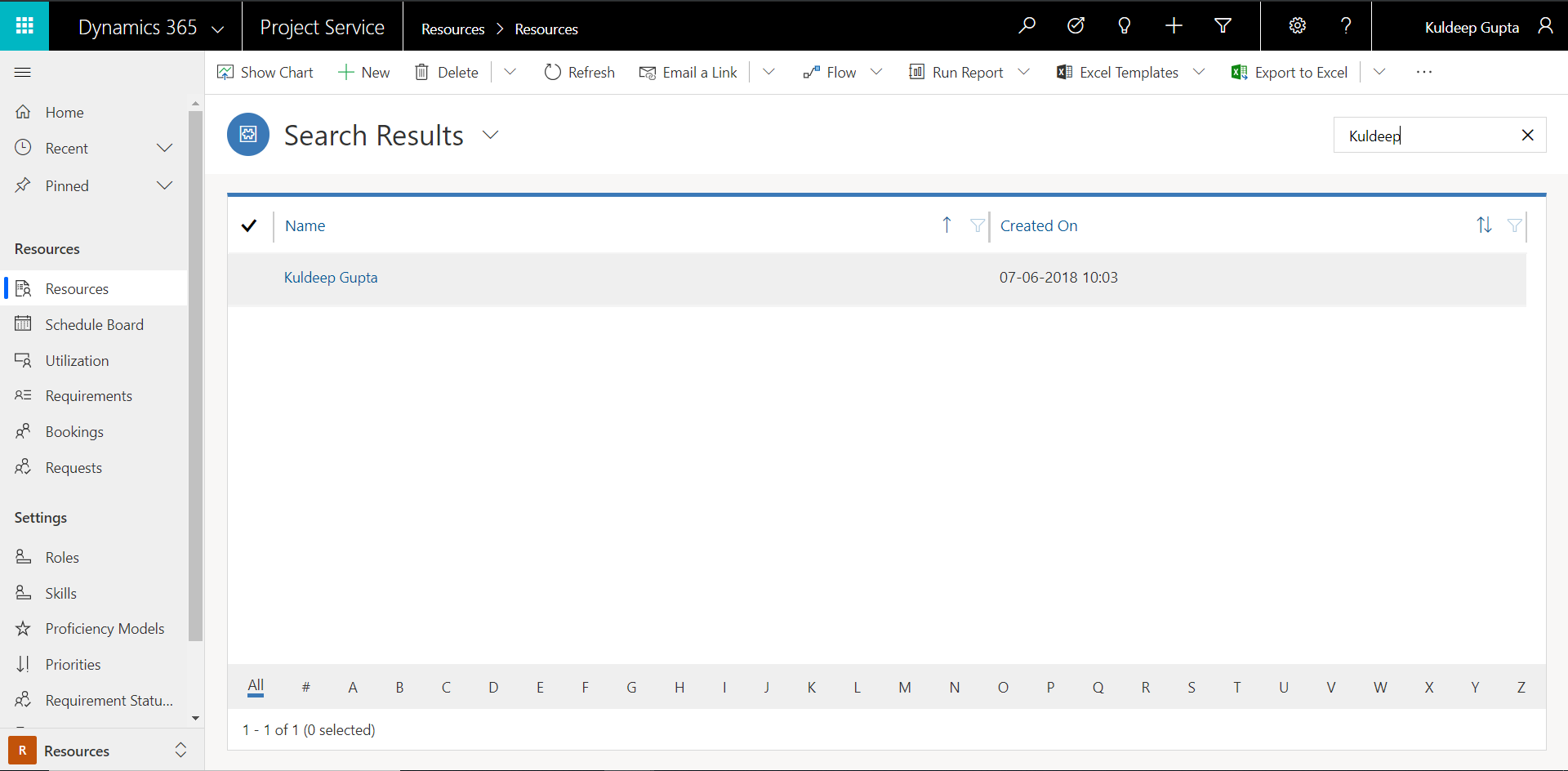
Task: Sort by the Created On column header
Action: [x=1039, y=226]
